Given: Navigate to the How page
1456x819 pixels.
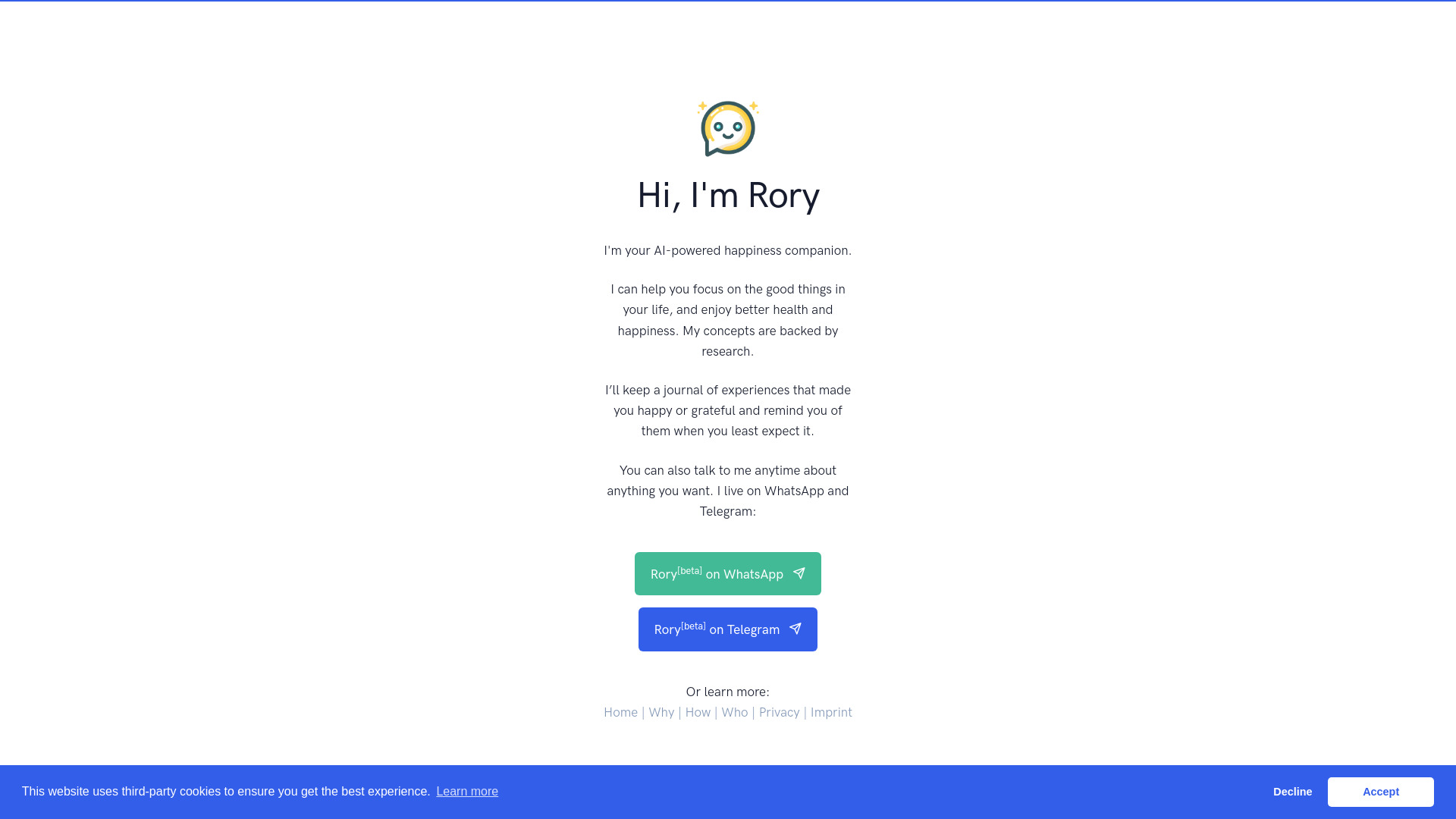Looking at the screenshot, I should coord(697,712).
